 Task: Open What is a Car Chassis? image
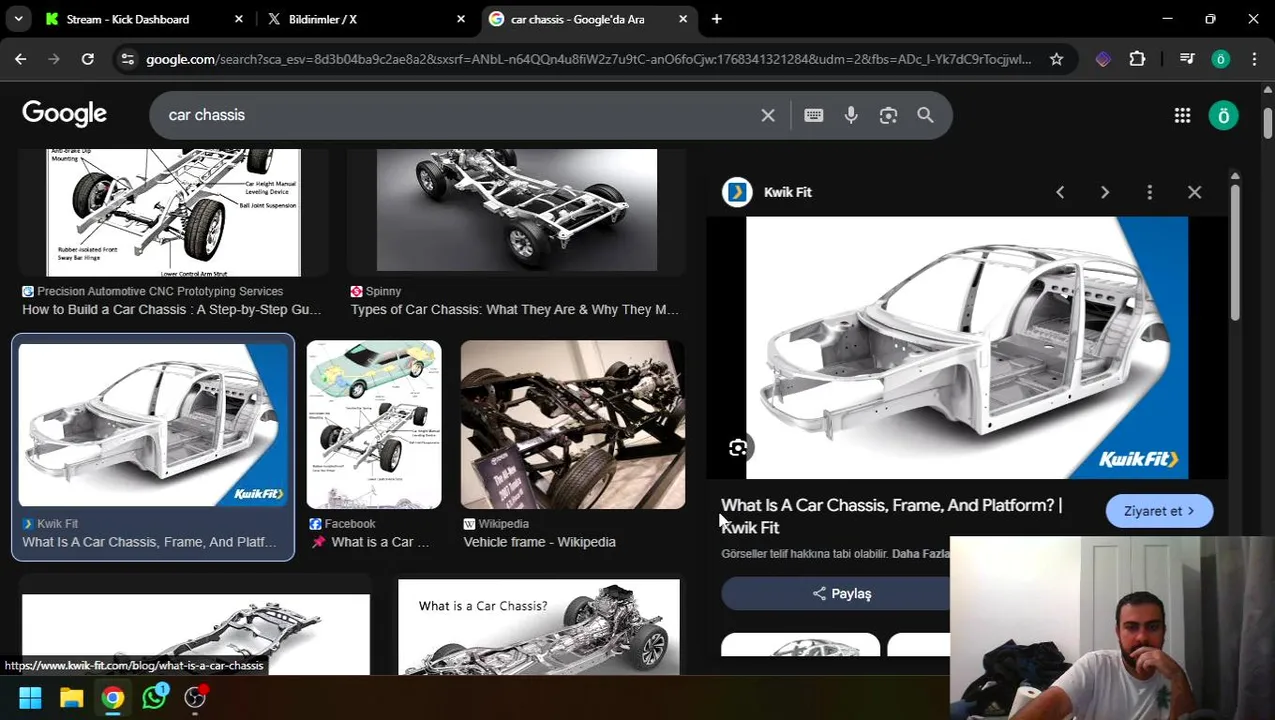[539, 627]
